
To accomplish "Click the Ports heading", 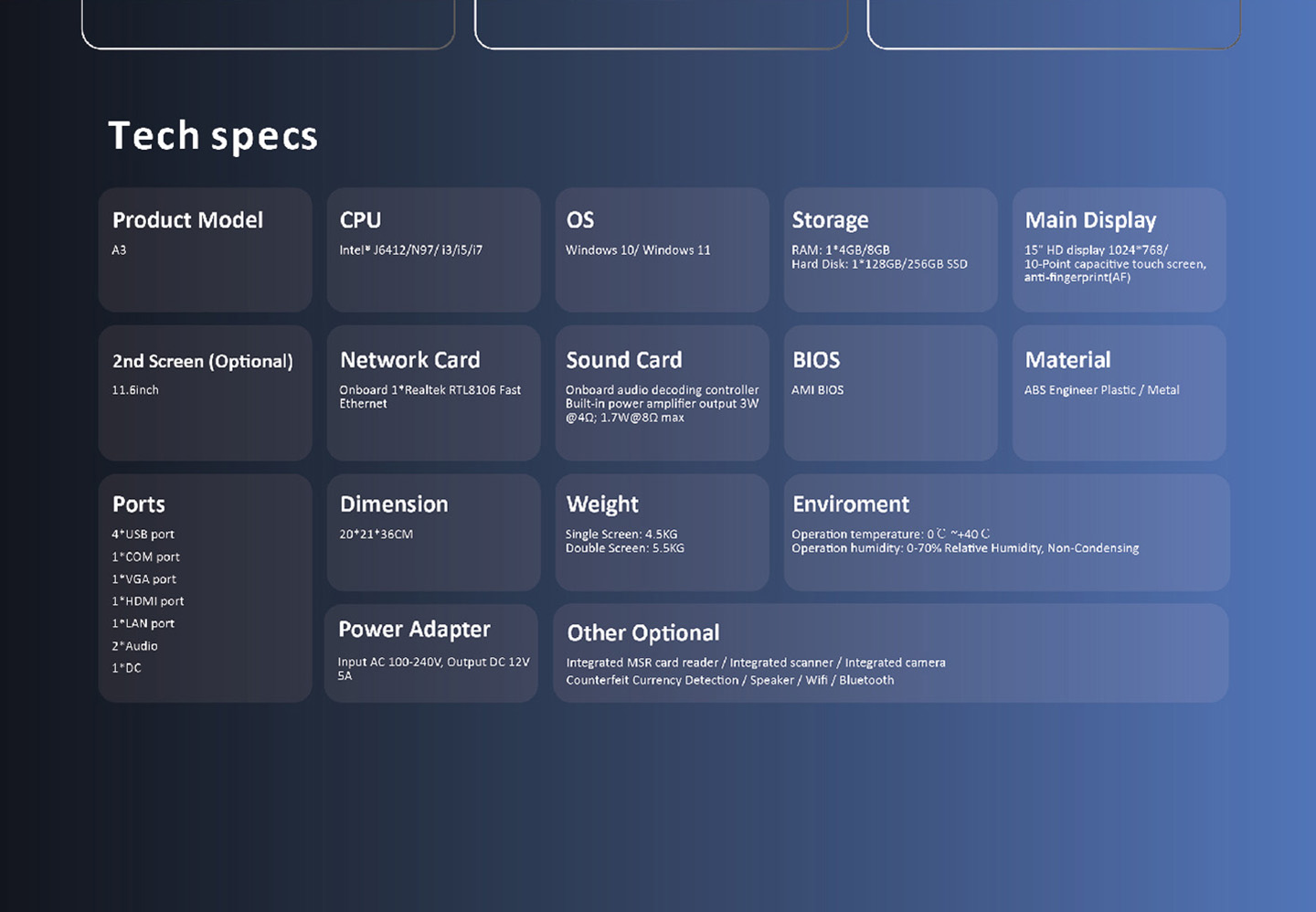I will (139, 504).
